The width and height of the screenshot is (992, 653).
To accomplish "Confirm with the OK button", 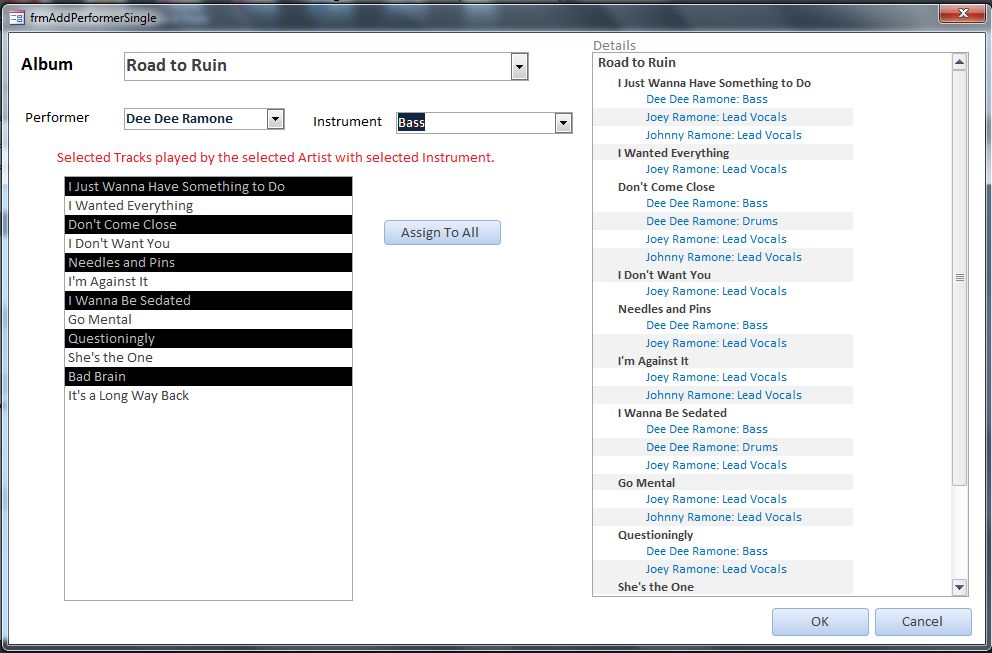I will (820, 622).
